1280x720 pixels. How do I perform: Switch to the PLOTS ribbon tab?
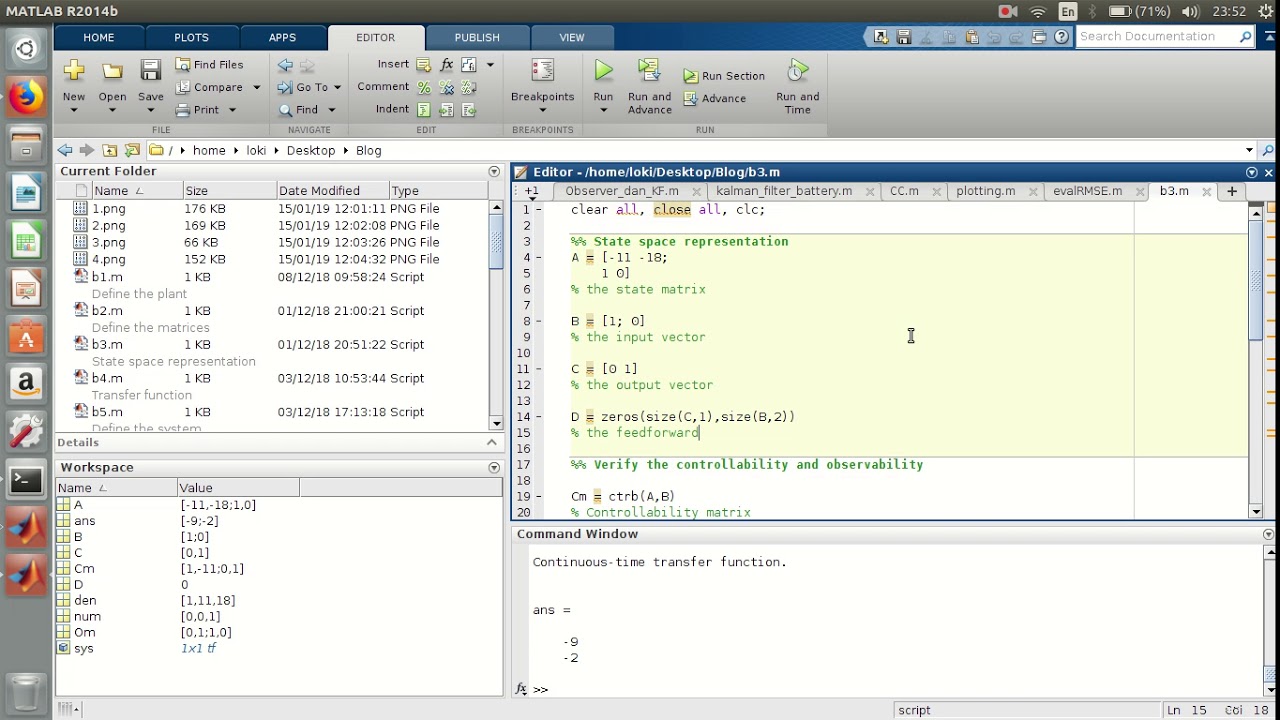191,37
